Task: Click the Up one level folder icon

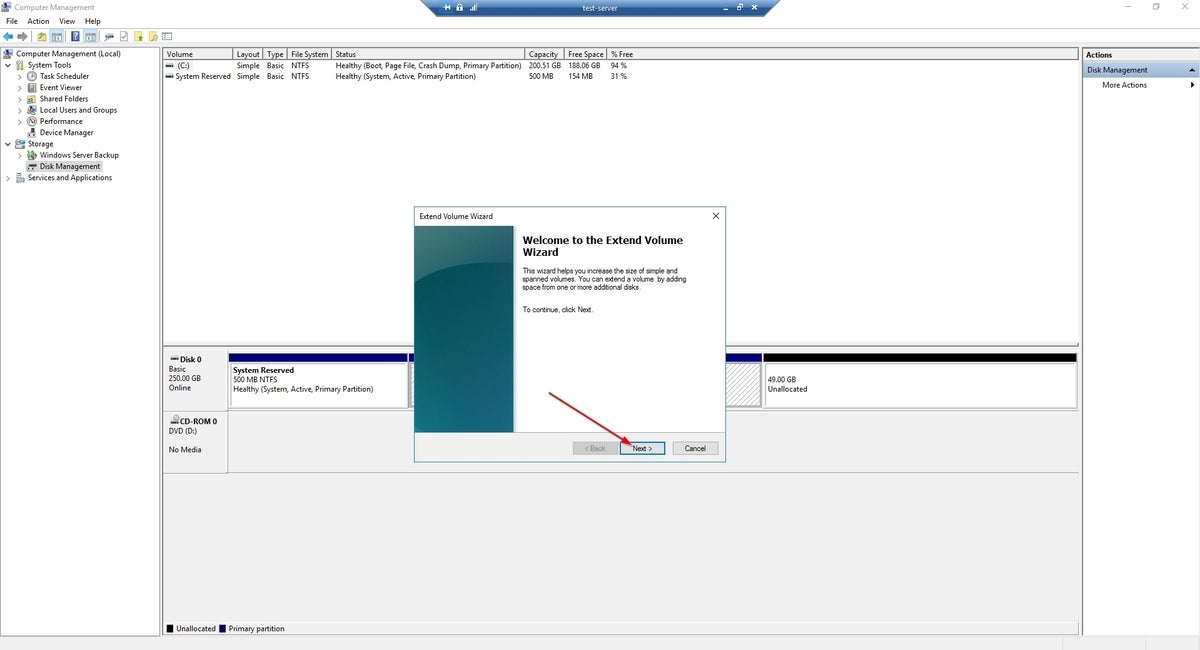Action: pos(42,37)
